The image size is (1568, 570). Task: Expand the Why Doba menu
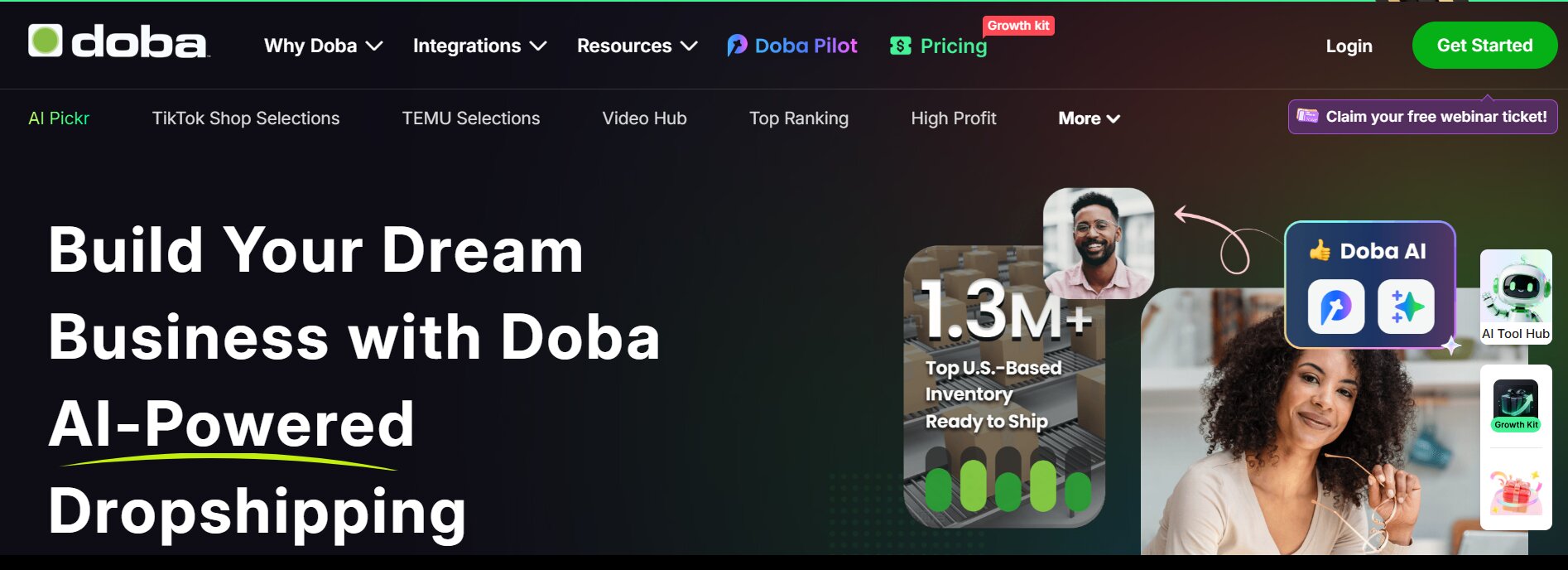323,46
